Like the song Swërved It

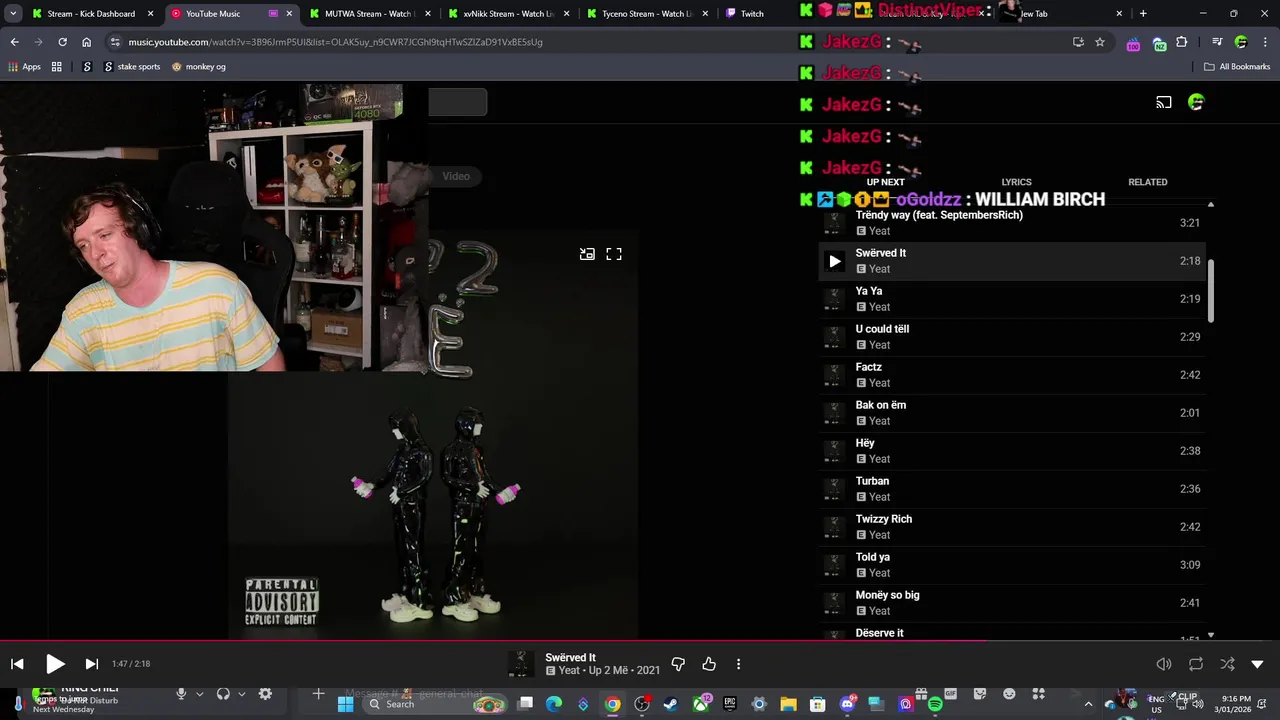tap(709, 664)
